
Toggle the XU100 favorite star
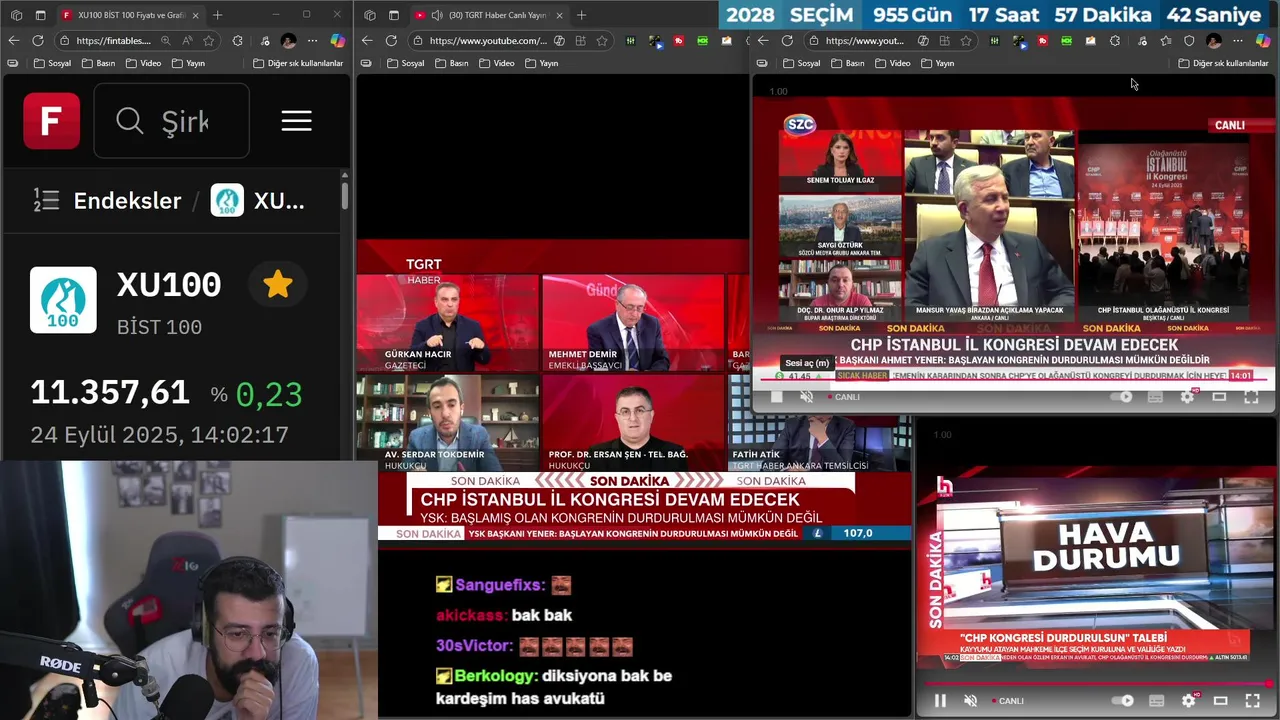(x=277, y=285)
